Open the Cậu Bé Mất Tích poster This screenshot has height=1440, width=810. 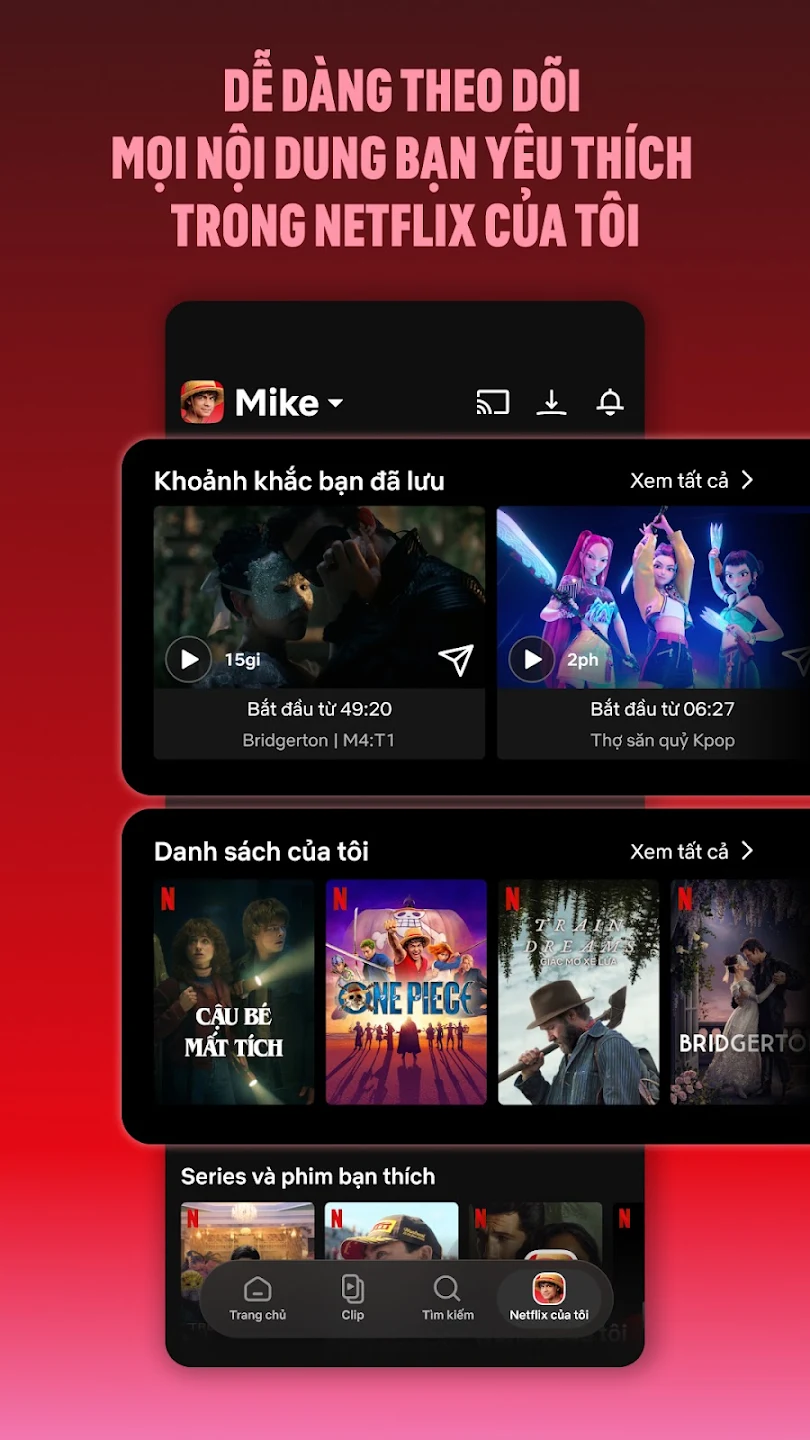pyautogui.click(x=234, y=992)
